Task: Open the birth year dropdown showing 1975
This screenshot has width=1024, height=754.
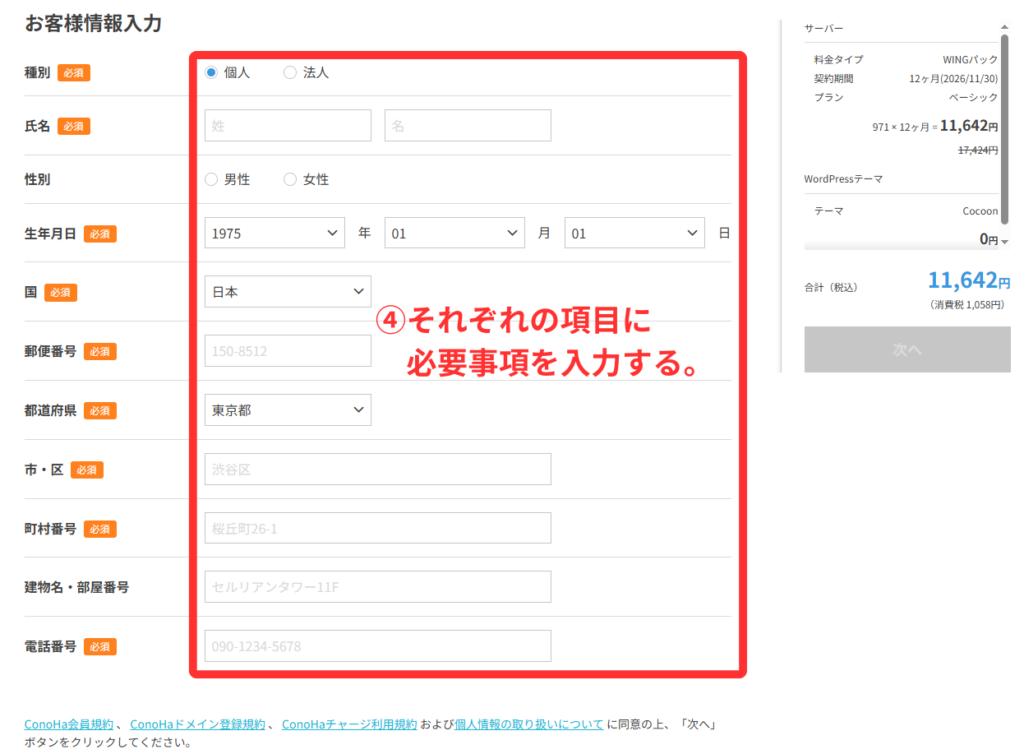Action: tap(274, 233)
